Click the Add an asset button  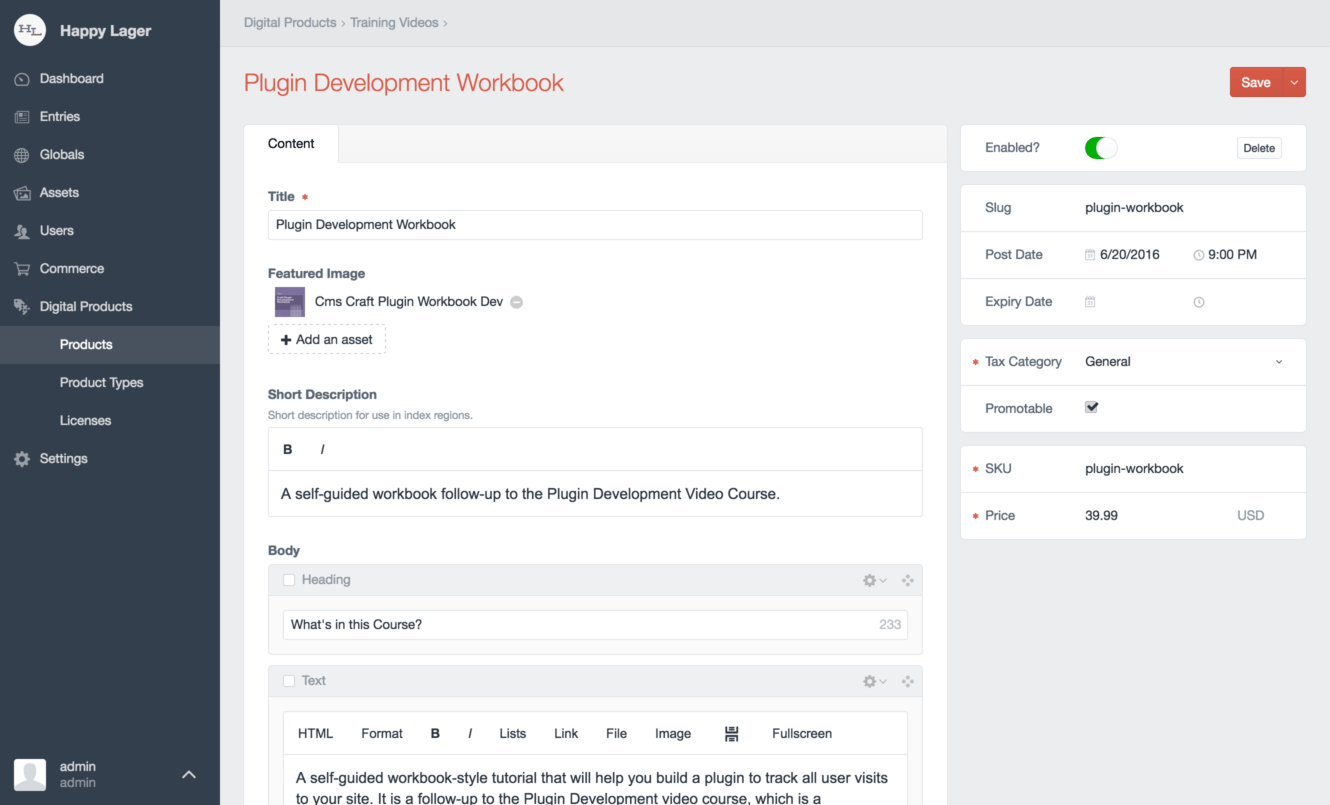(x=327, y=340)
